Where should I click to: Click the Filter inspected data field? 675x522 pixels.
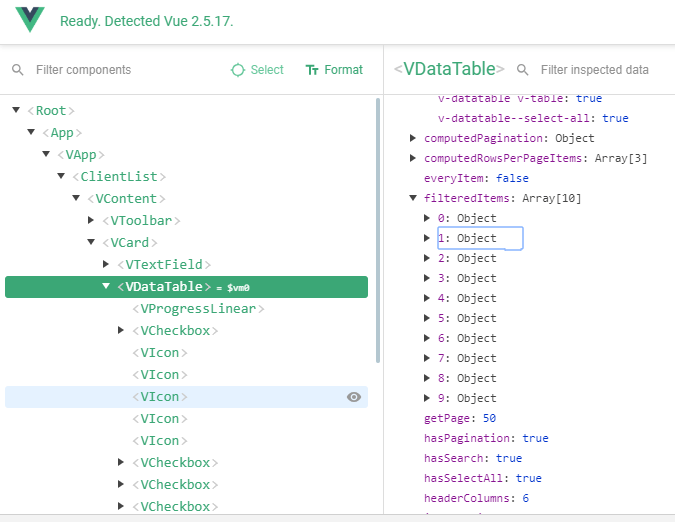point(595,70)
